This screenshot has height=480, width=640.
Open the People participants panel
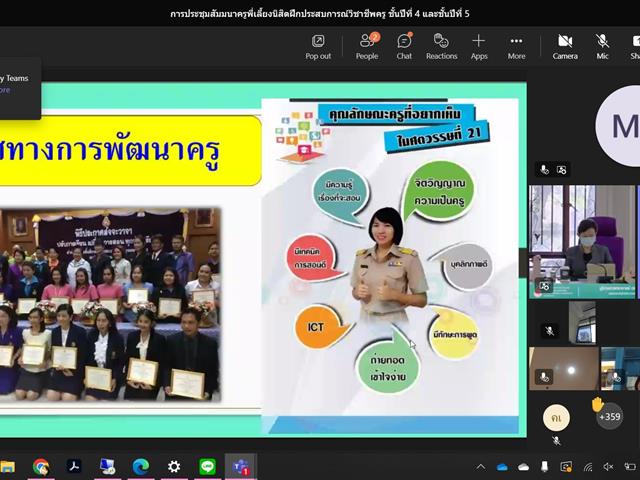tap(367, 47)
